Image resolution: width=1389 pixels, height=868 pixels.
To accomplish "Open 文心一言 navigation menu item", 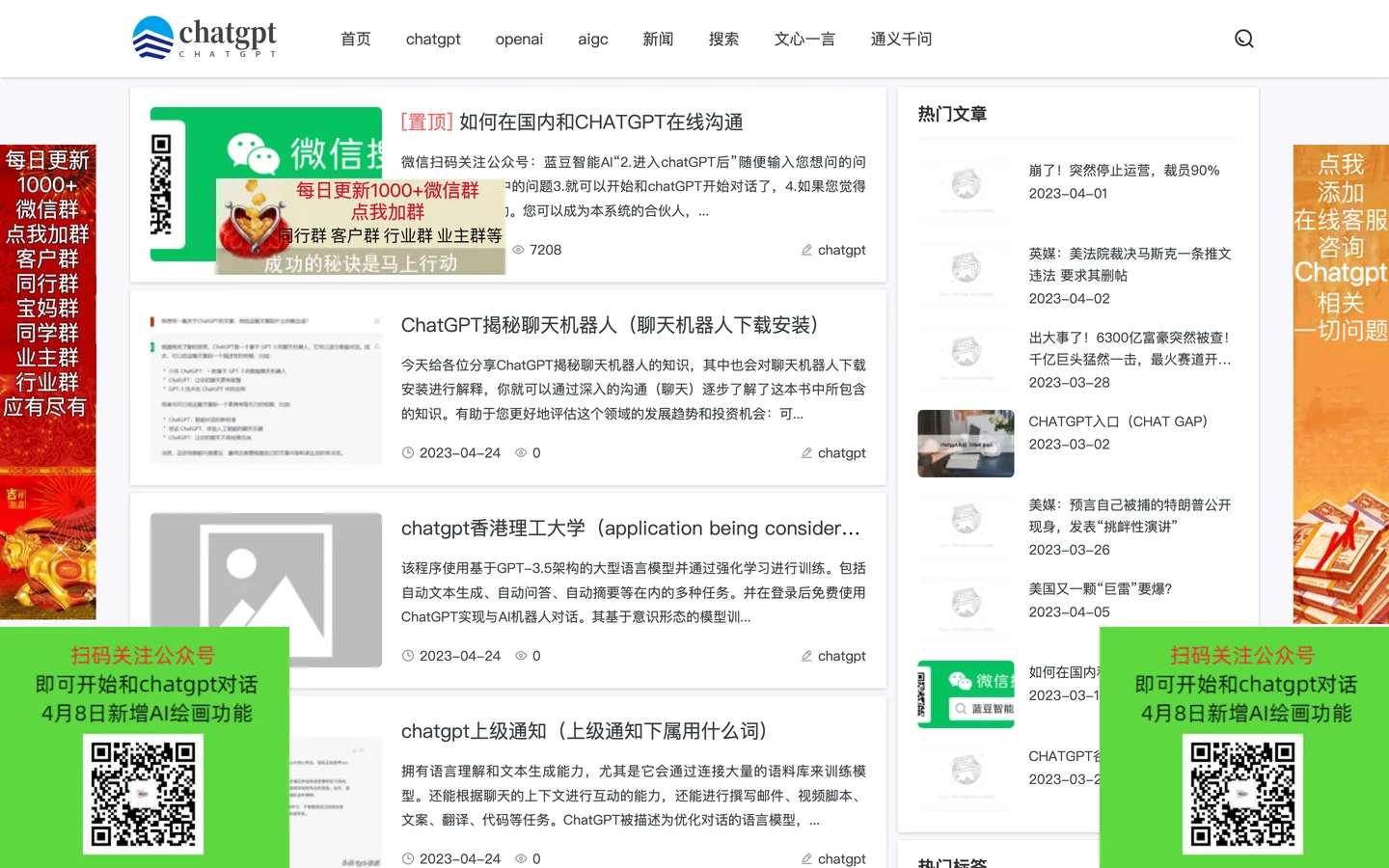I will click(x=804, y=39).
